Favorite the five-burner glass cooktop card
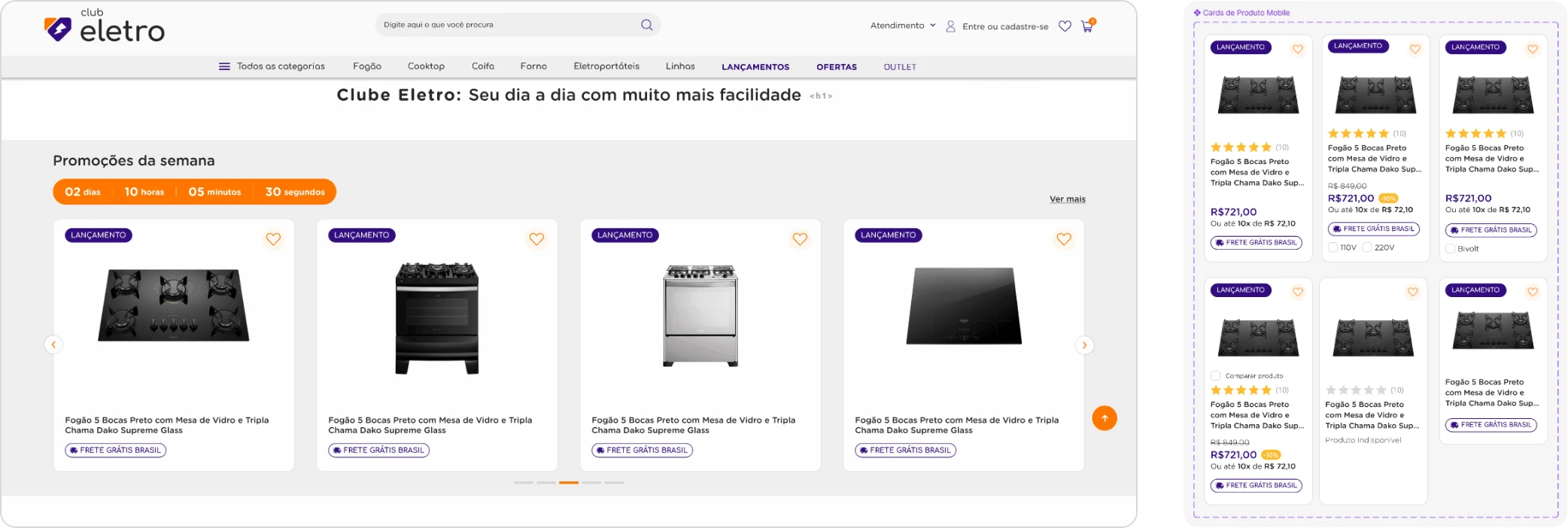The height and width of the screenshot is (528, 1568). (x=273, y=239)
